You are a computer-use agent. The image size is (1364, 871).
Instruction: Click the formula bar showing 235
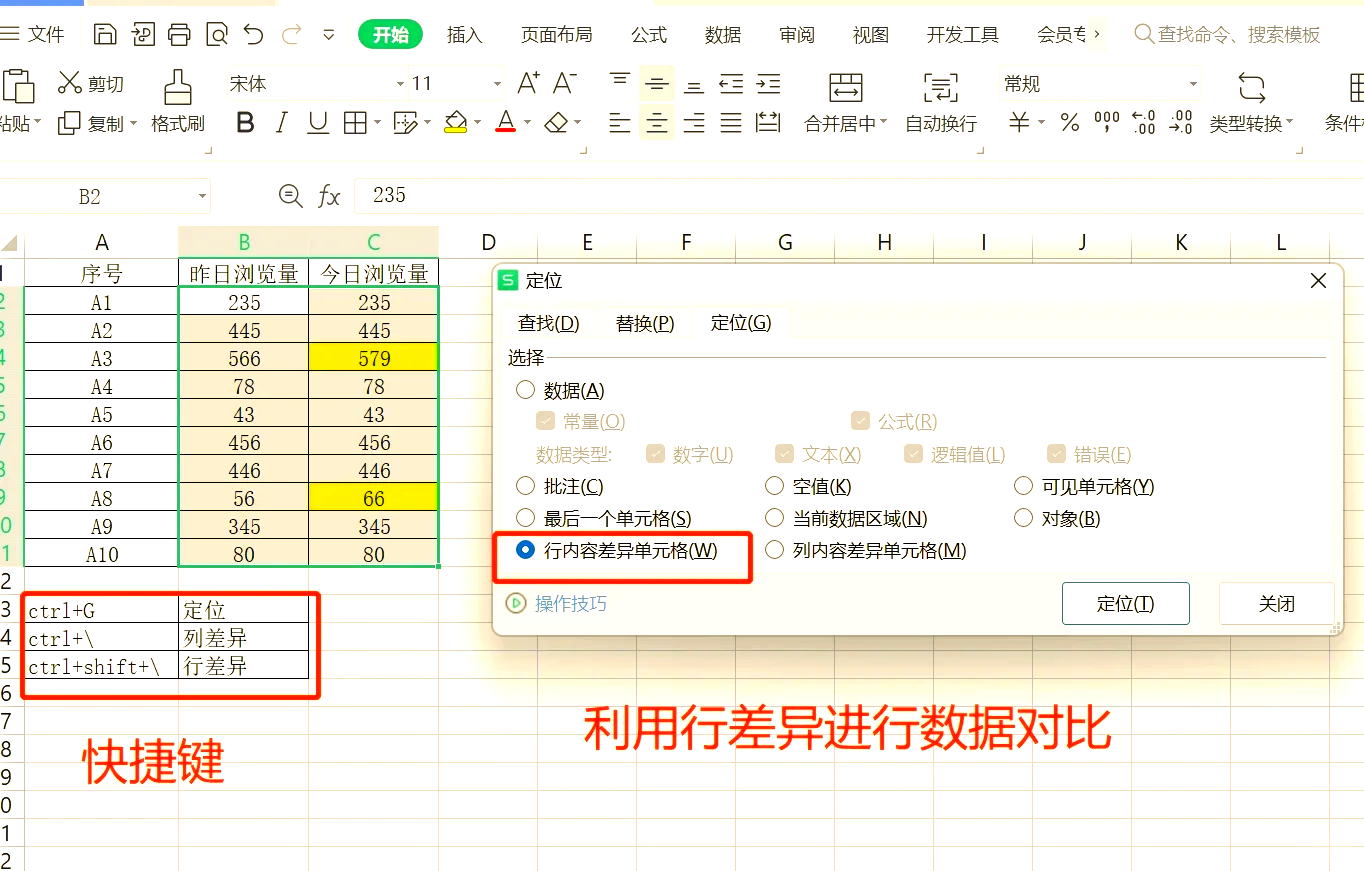[x=858, y=196]
